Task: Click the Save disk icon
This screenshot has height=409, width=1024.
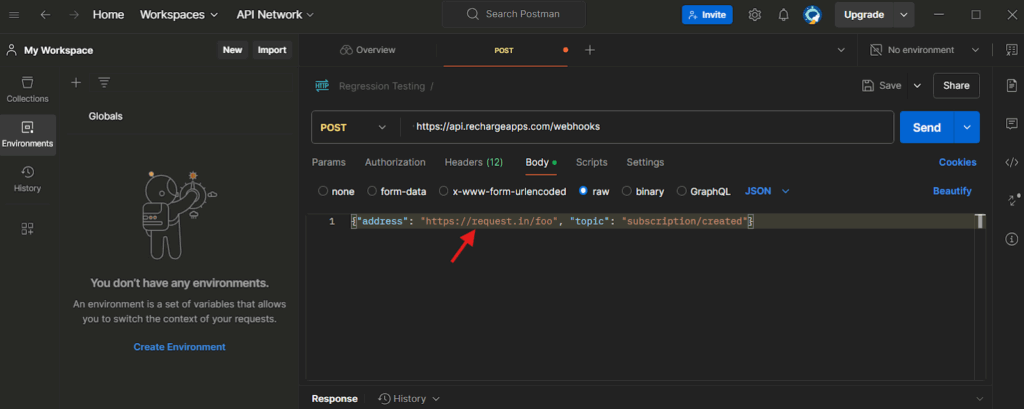Action: tap(868, 86)
